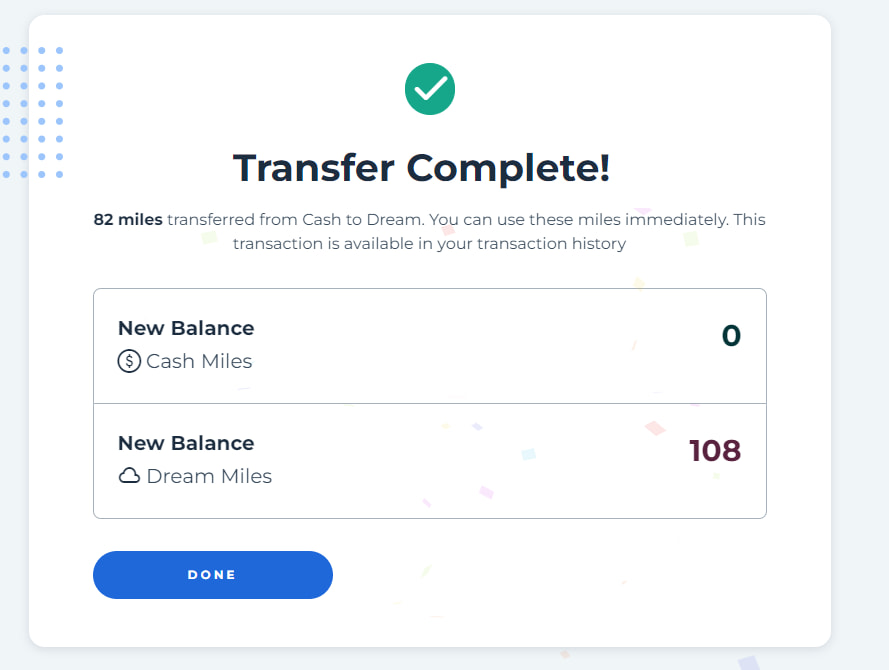Click the Dream Miles balance showing 108
Screen dimensions: 889x670
click(x=714, y=451)
